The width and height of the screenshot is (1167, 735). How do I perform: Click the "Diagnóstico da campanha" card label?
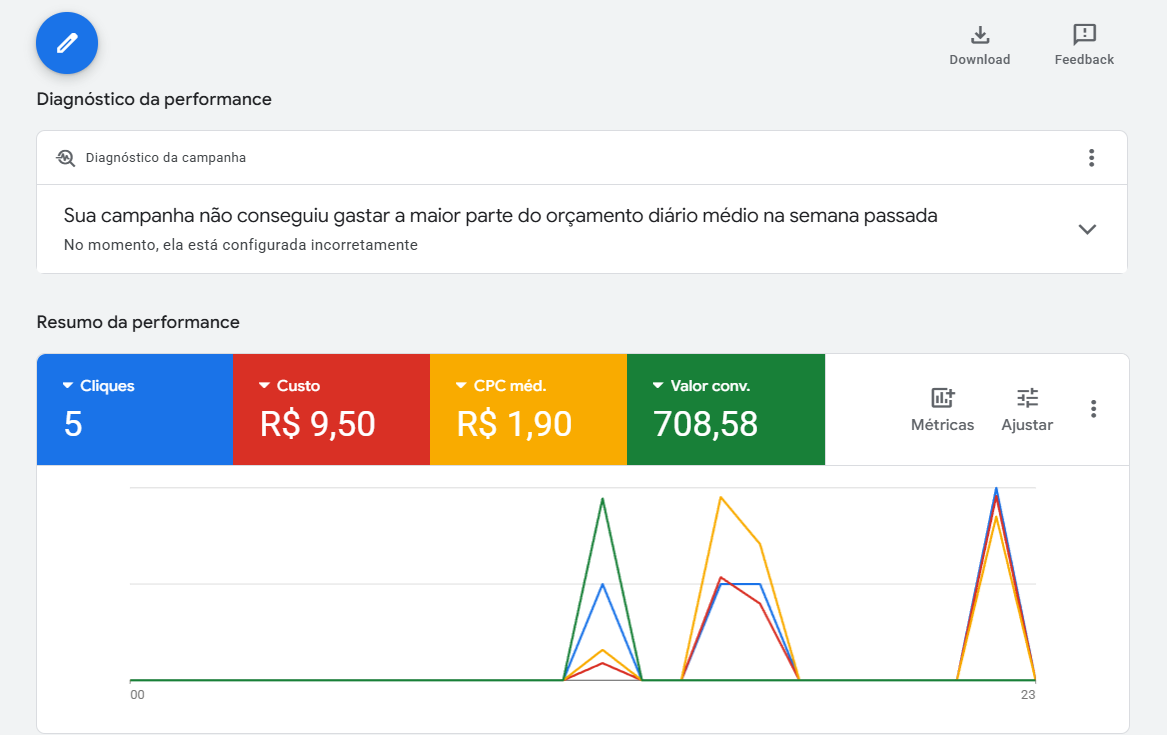point(166,158)
